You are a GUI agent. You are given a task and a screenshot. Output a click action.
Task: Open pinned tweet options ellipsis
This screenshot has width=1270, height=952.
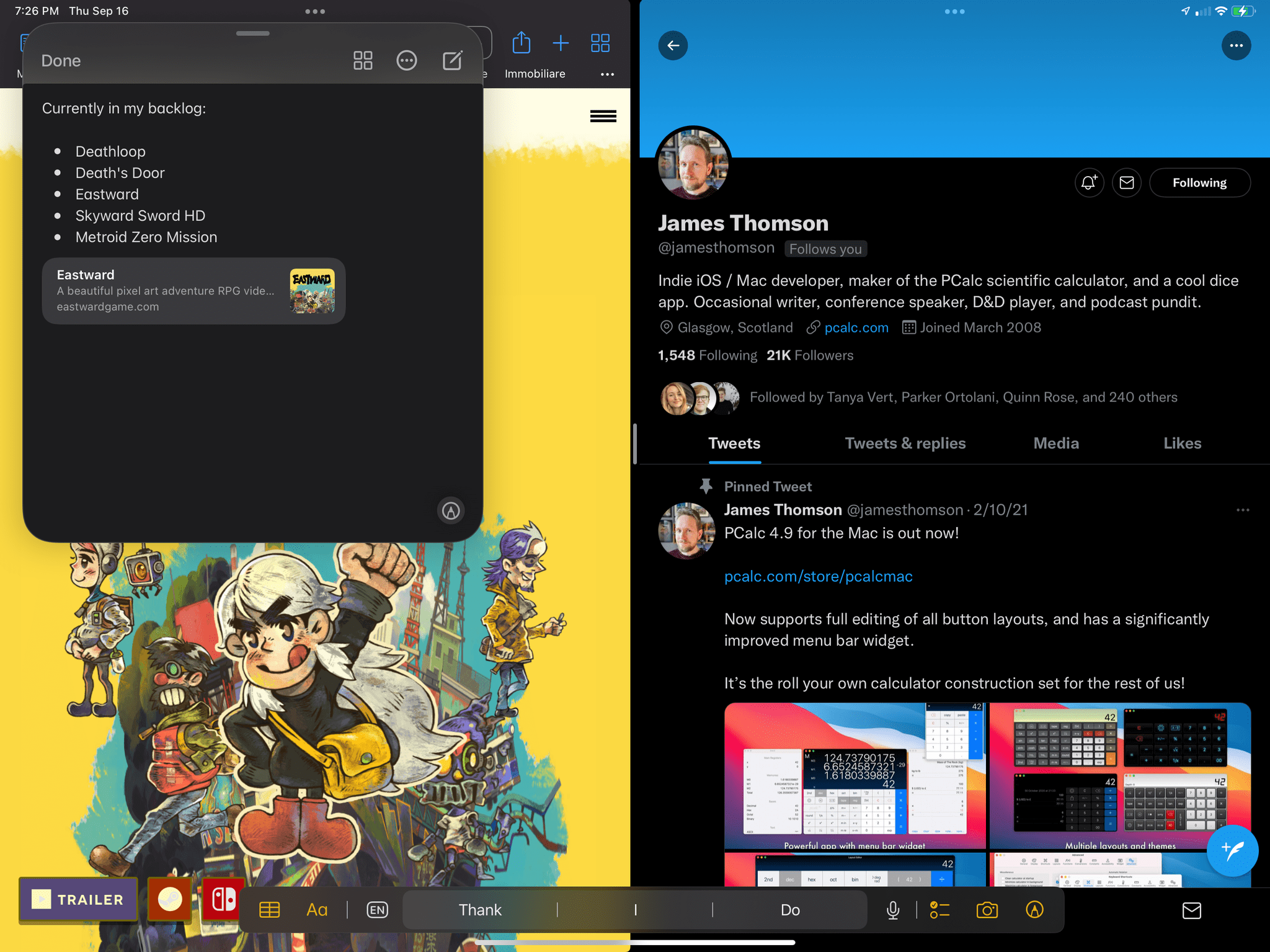pos(1243,510)
